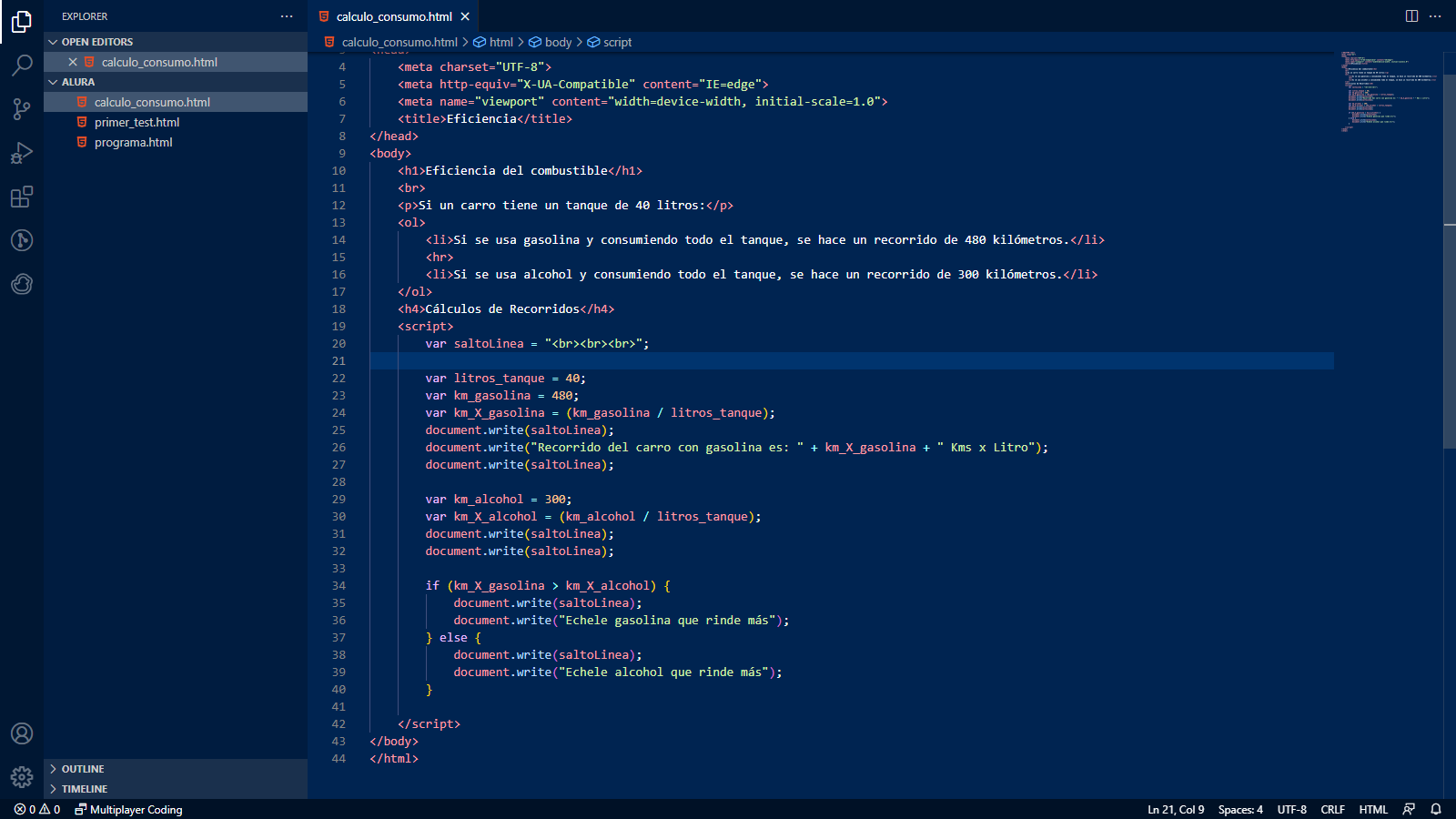Image resolution: width=1456 pixels, height=819 pixels.
Task: Click 'Cálculos de Recorridos' heading text
Action: [502, 308]
